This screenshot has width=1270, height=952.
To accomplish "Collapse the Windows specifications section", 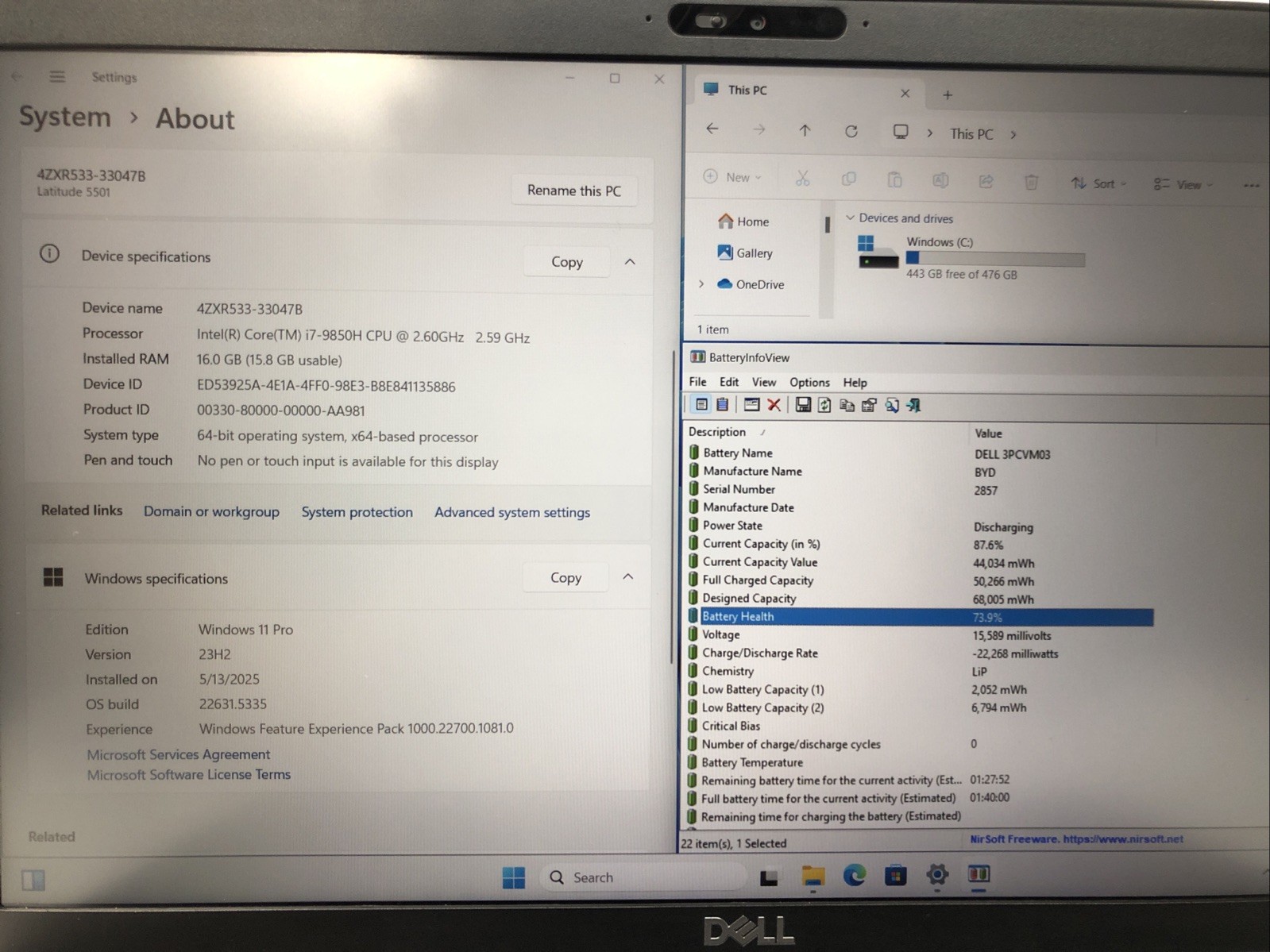I will [628, 577].
